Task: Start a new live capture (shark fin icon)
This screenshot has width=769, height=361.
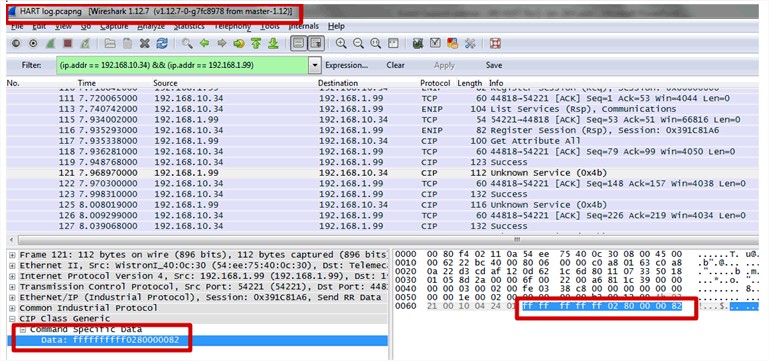Action: 51,44
